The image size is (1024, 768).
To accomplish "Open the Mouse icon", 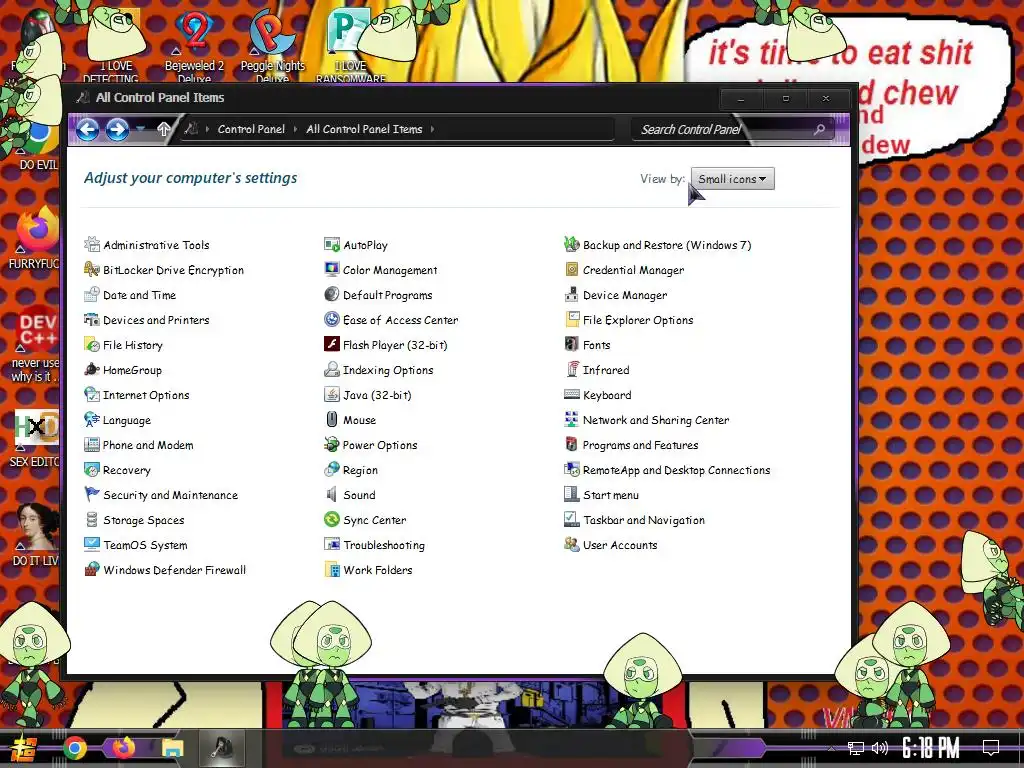I will click(x=332, y=420).
